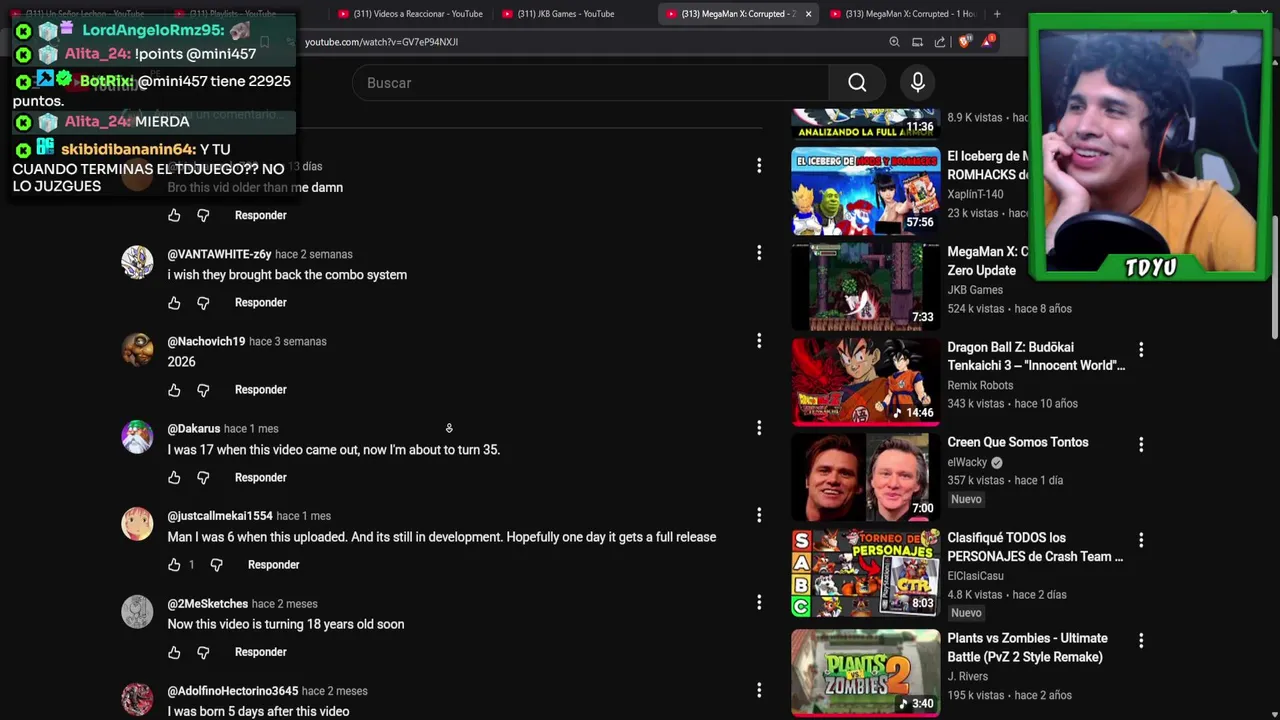This screenshot has width=1280, height=720.
Task: Open @VANTAWHITE-z6y channel avatar
Action: click(x=137, y=262)
